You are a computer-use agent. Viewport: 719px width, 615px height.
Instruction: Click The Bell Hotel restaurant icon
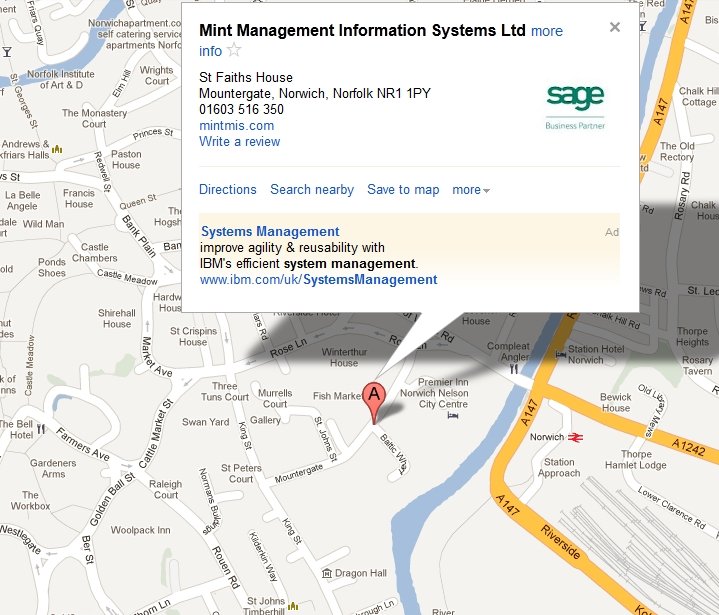(41, 429)
